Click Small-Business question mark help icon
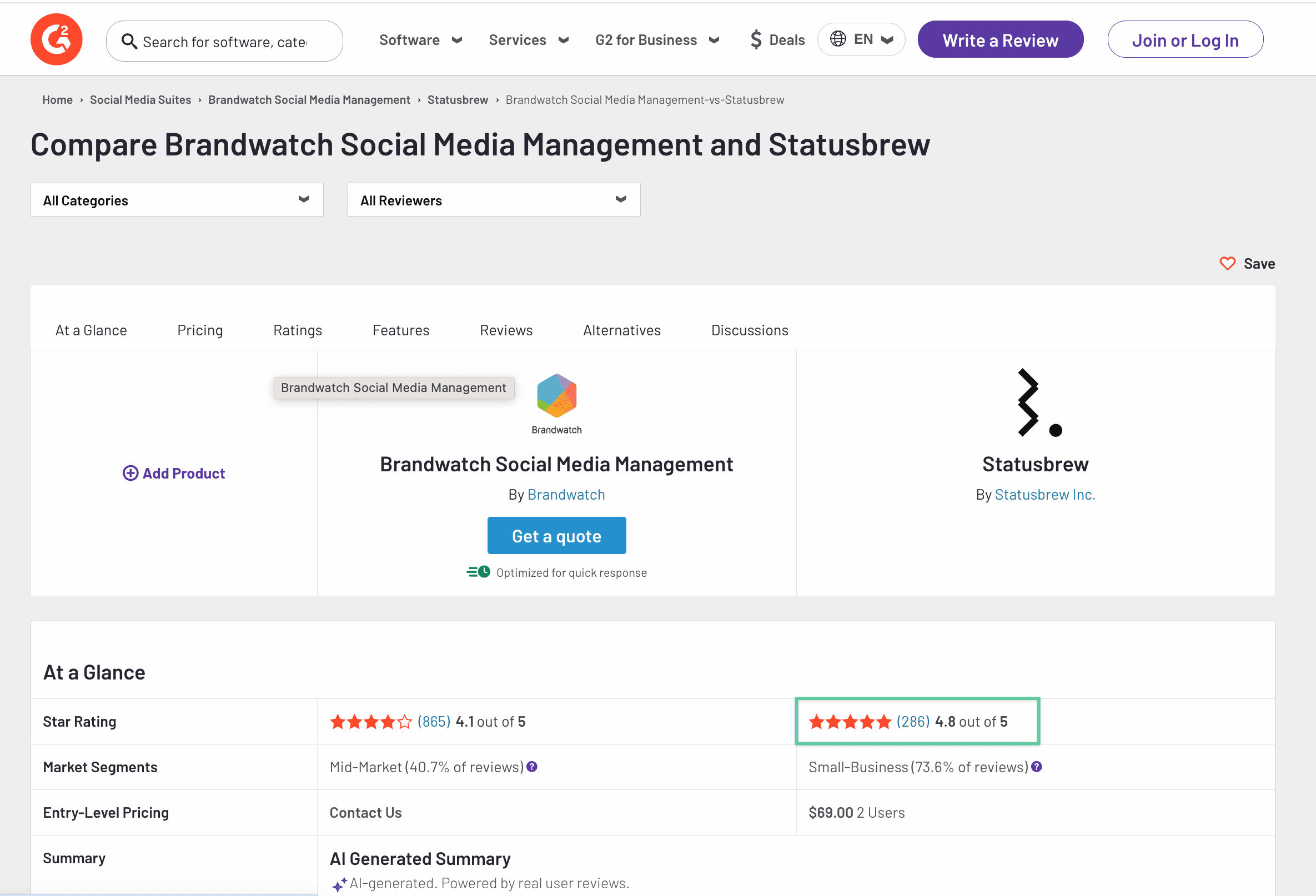 (x=1036, y=767)
